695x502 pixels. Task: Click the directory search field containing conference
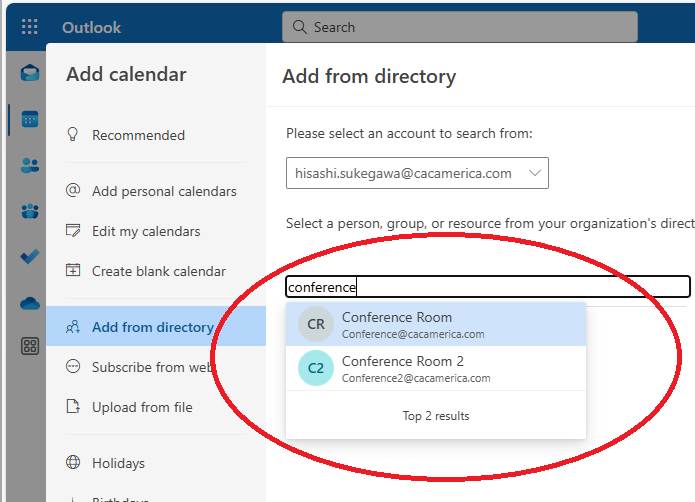(x=487, y=287)
